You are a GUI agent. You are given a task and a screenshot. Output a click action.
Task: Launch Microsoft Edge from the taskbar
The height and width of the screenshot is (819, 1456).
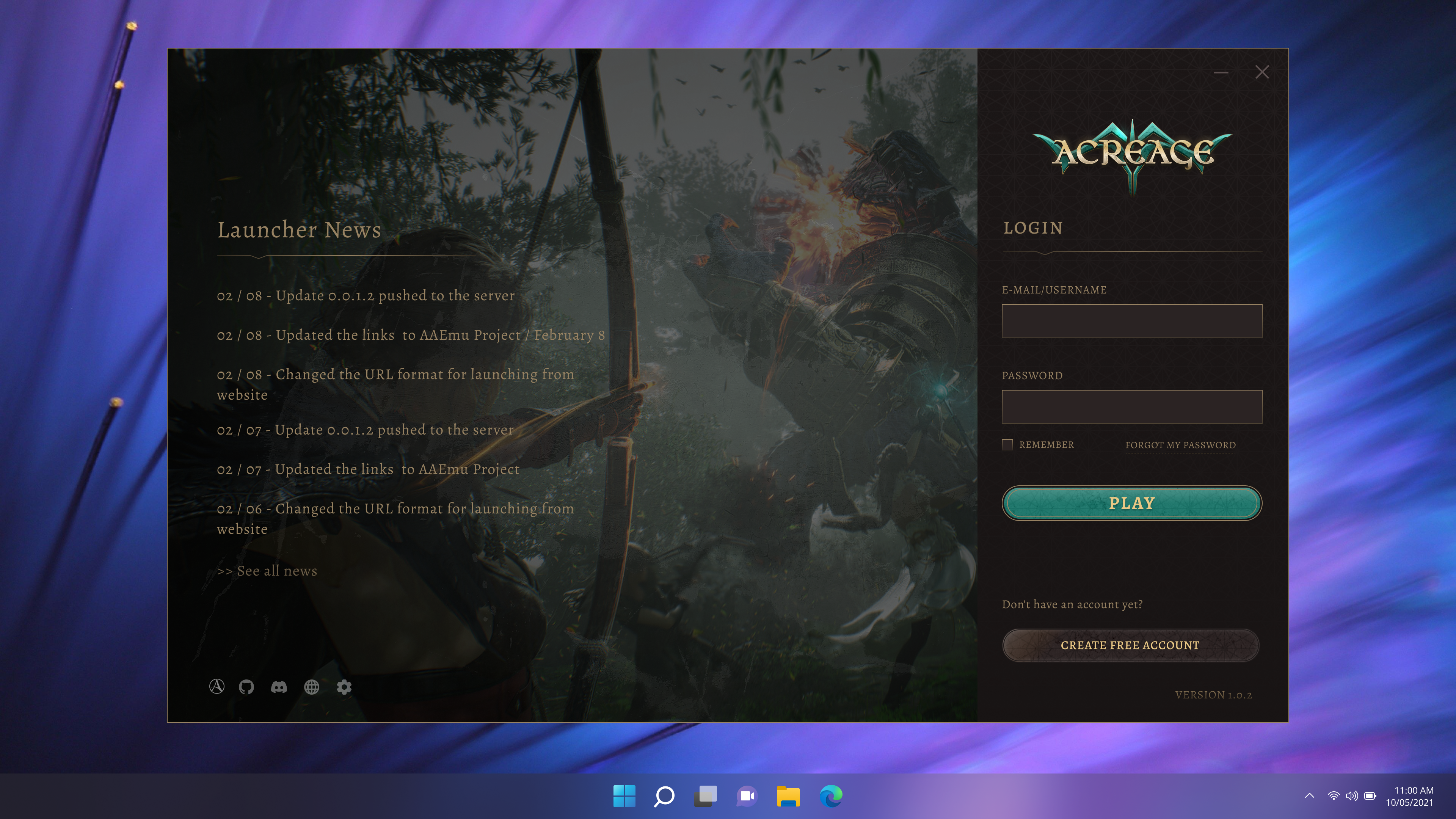click(830, 796)
